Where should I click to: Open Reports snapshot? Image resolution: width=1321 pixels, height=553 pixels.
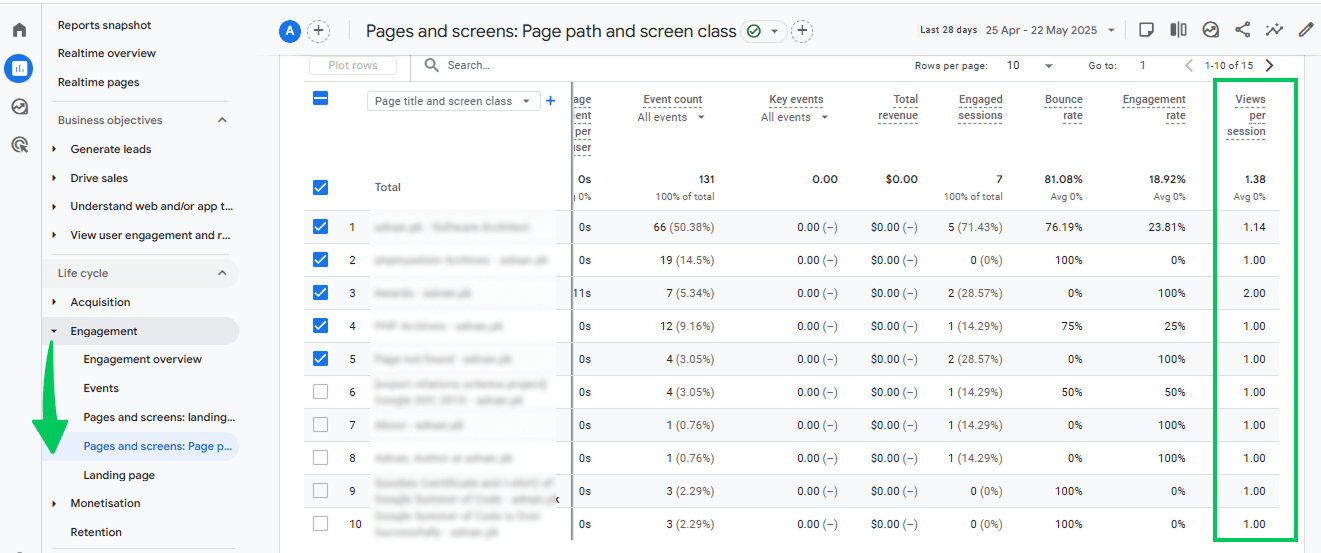[105, 24]
